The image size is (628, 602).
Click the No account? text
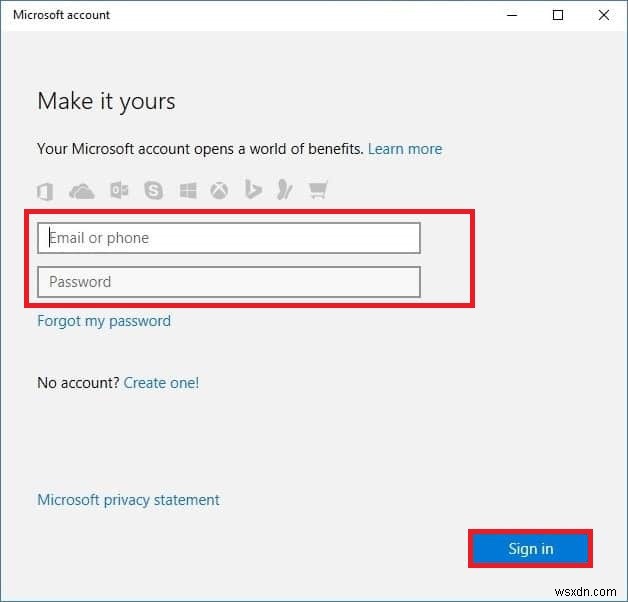point(78,383)
